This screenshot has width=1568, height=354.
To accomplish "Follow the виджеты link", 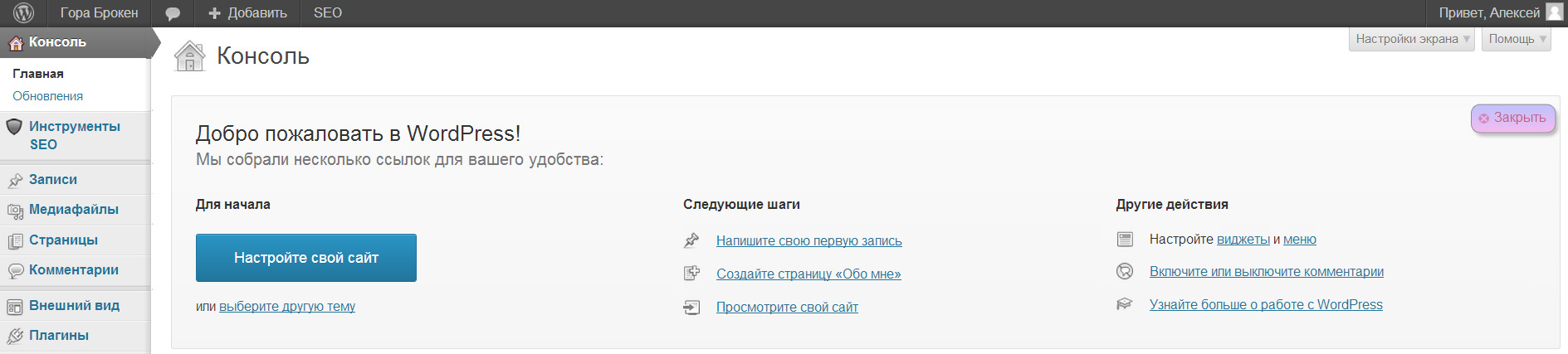I will [x=1243, y=240].
